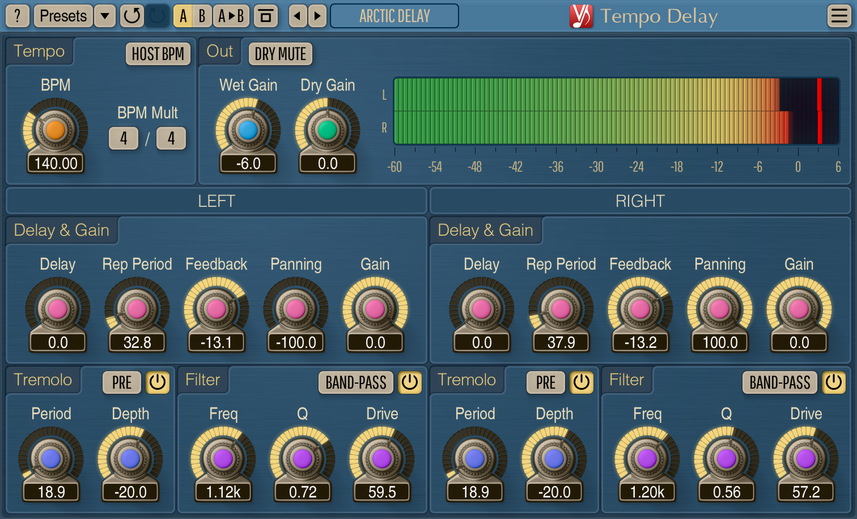Switch to state B slot
The width and height of the screenshot is (857, 519).
click(x=202, y=16)
